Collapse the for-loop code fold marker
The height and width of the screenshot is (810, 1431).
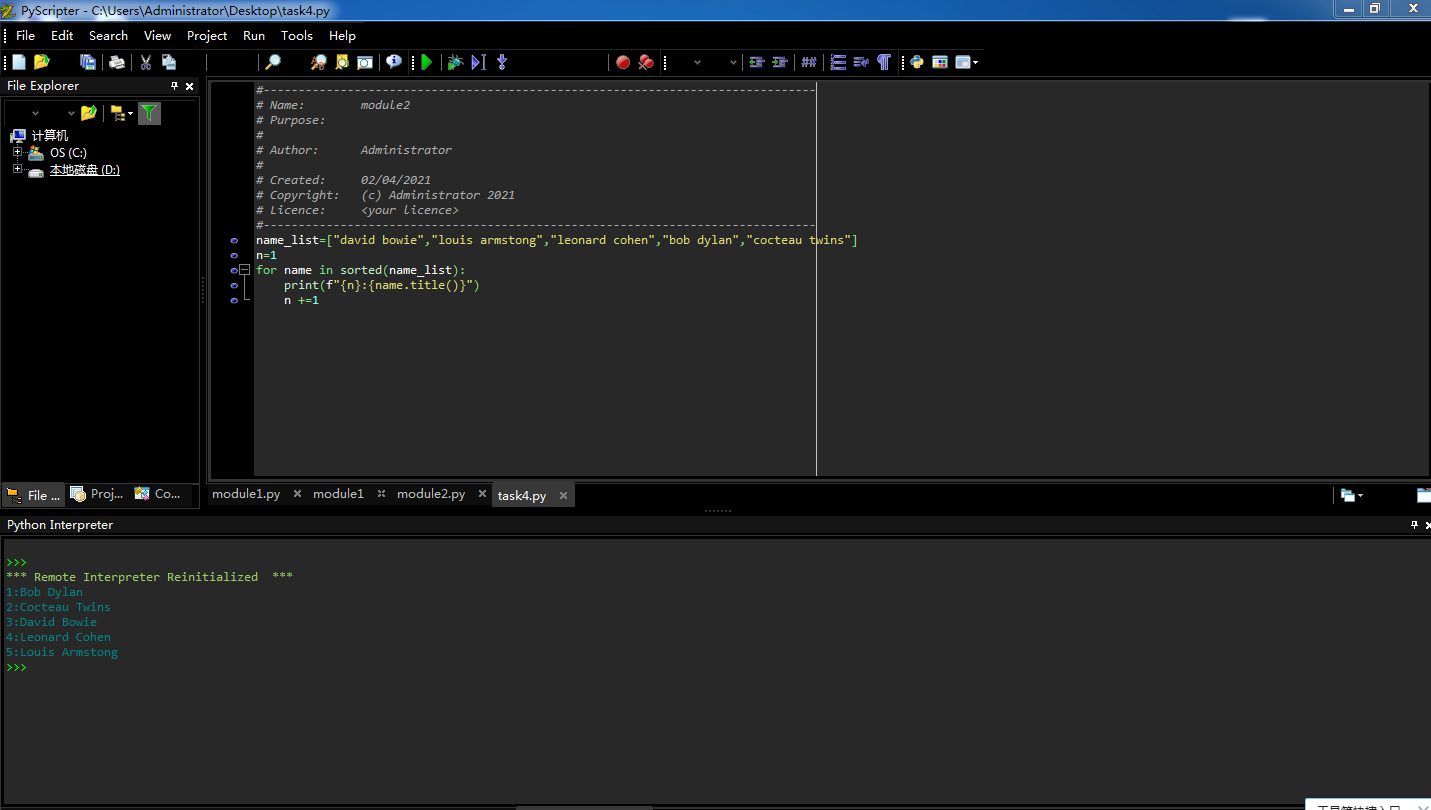(x=245, y=270)
